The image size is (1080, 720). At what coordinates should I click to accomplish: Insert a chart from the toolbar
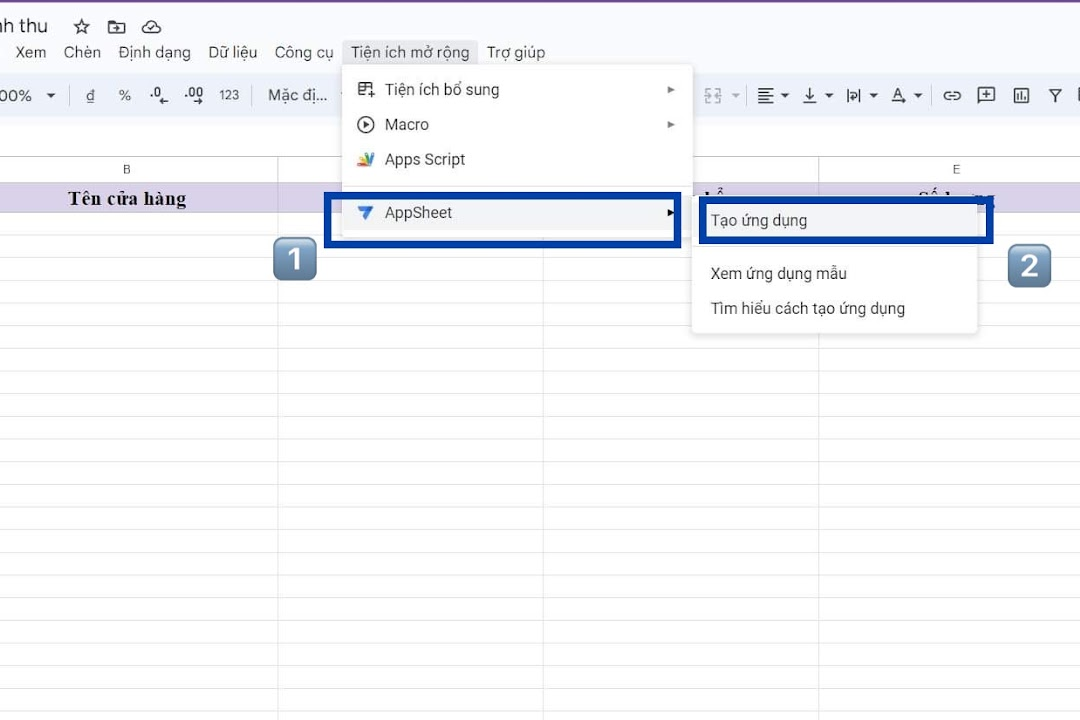(1021, 96)
